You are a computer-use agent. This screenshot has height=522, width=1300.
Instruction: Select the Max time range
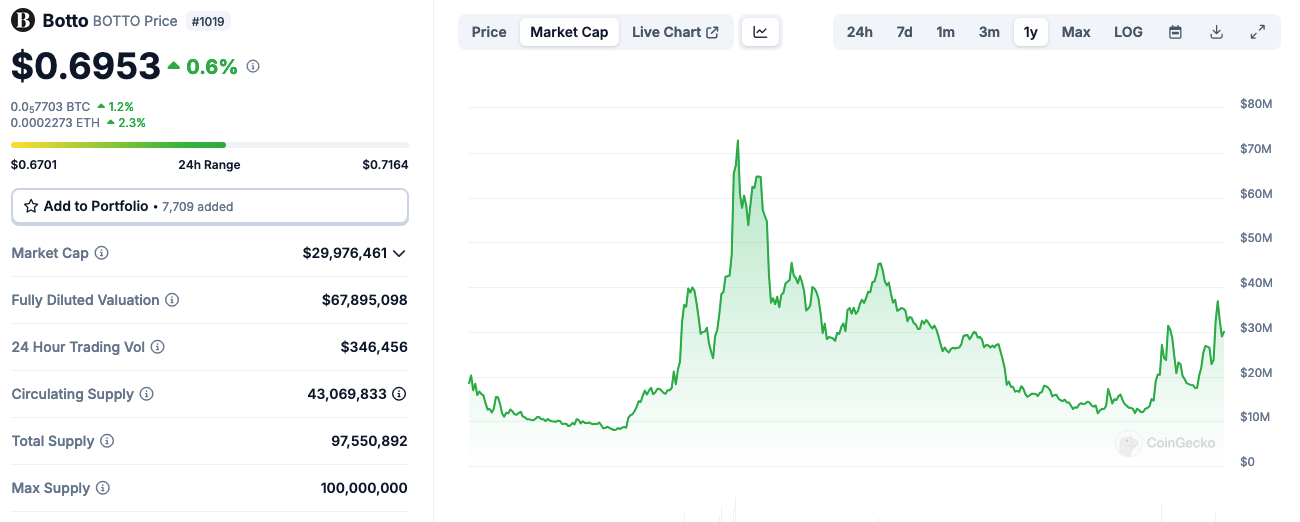pos(1076,32)
